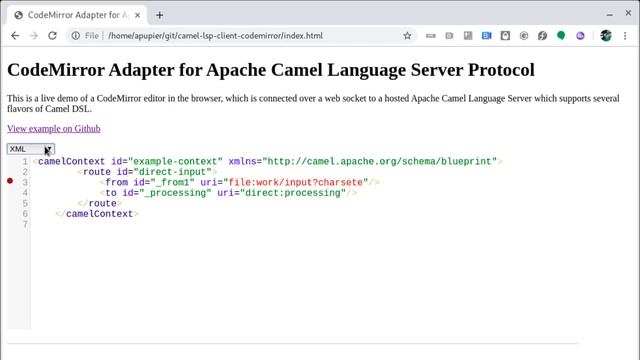The image size is (640, 360).
Task: Click the browser forward arrow
Action: click(34, 36)
